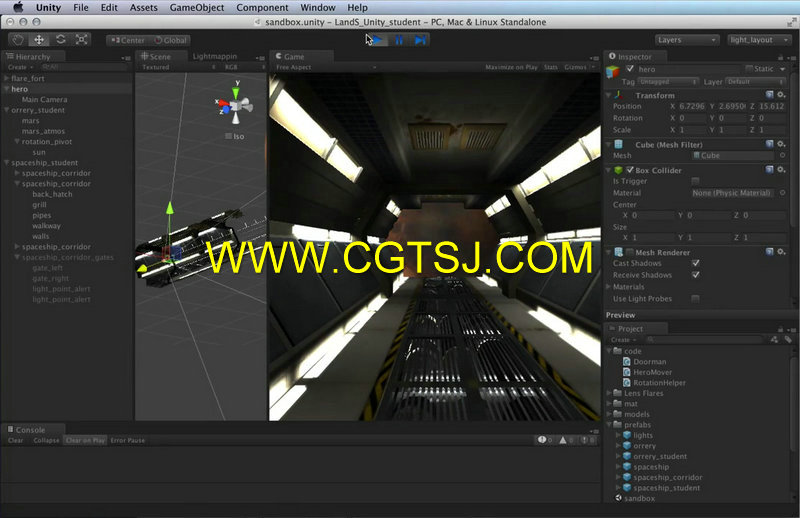Click the Play button

pyautogui.click(x=378, y=40)
